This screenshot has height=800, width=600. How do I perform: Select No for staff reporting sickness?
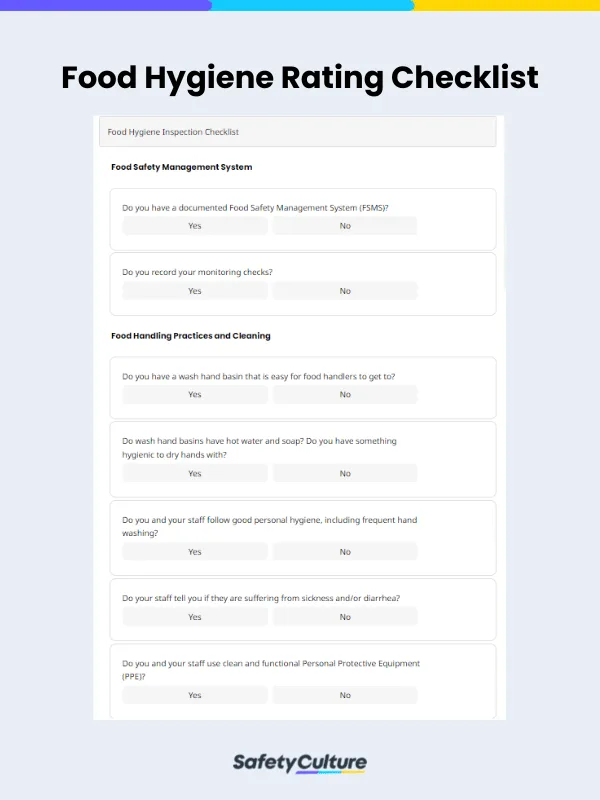[x=345, y=617]
